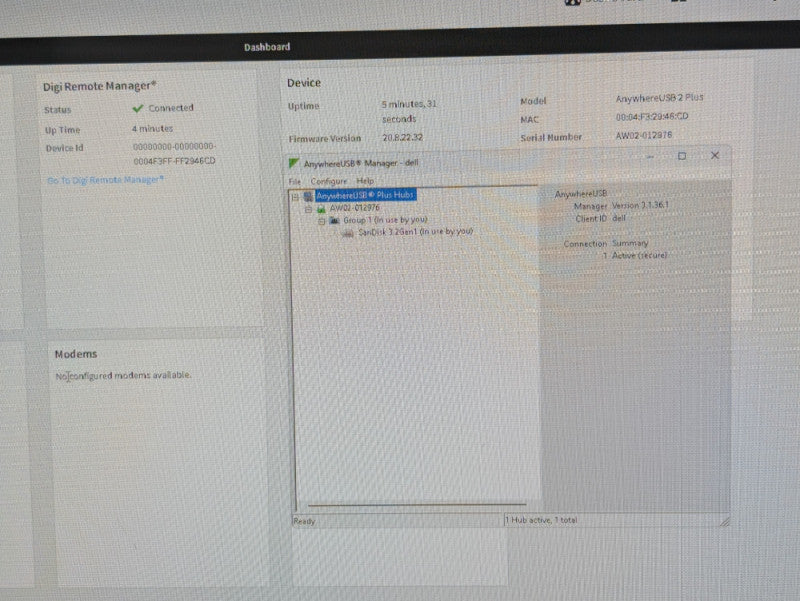
Task: Collapse the Group 1 node
Action: click(321, 221)
